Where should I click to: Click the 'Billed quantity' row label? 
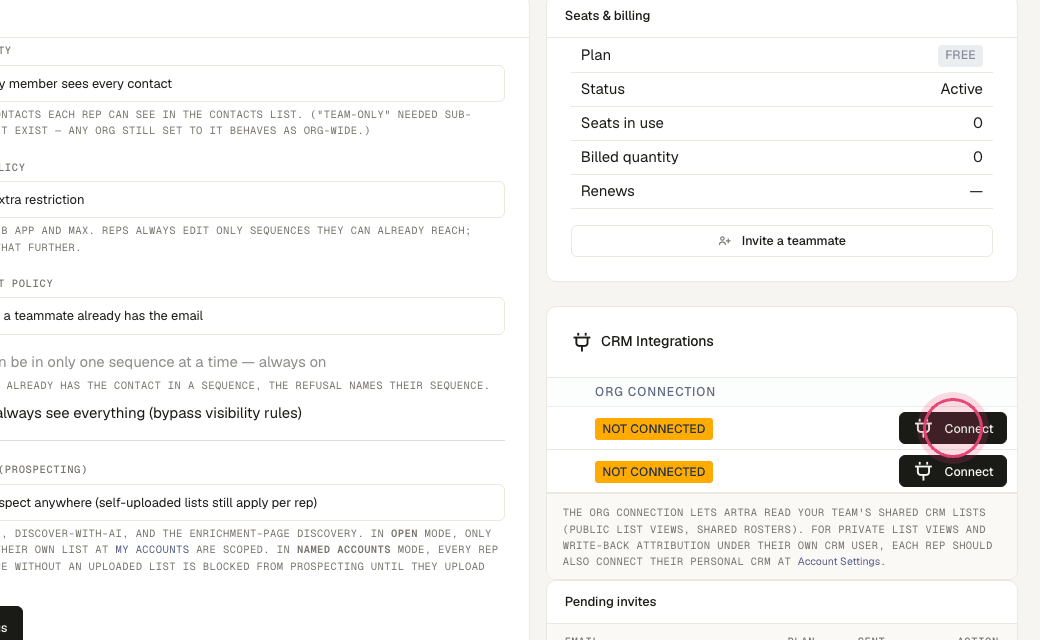(629, 157)
